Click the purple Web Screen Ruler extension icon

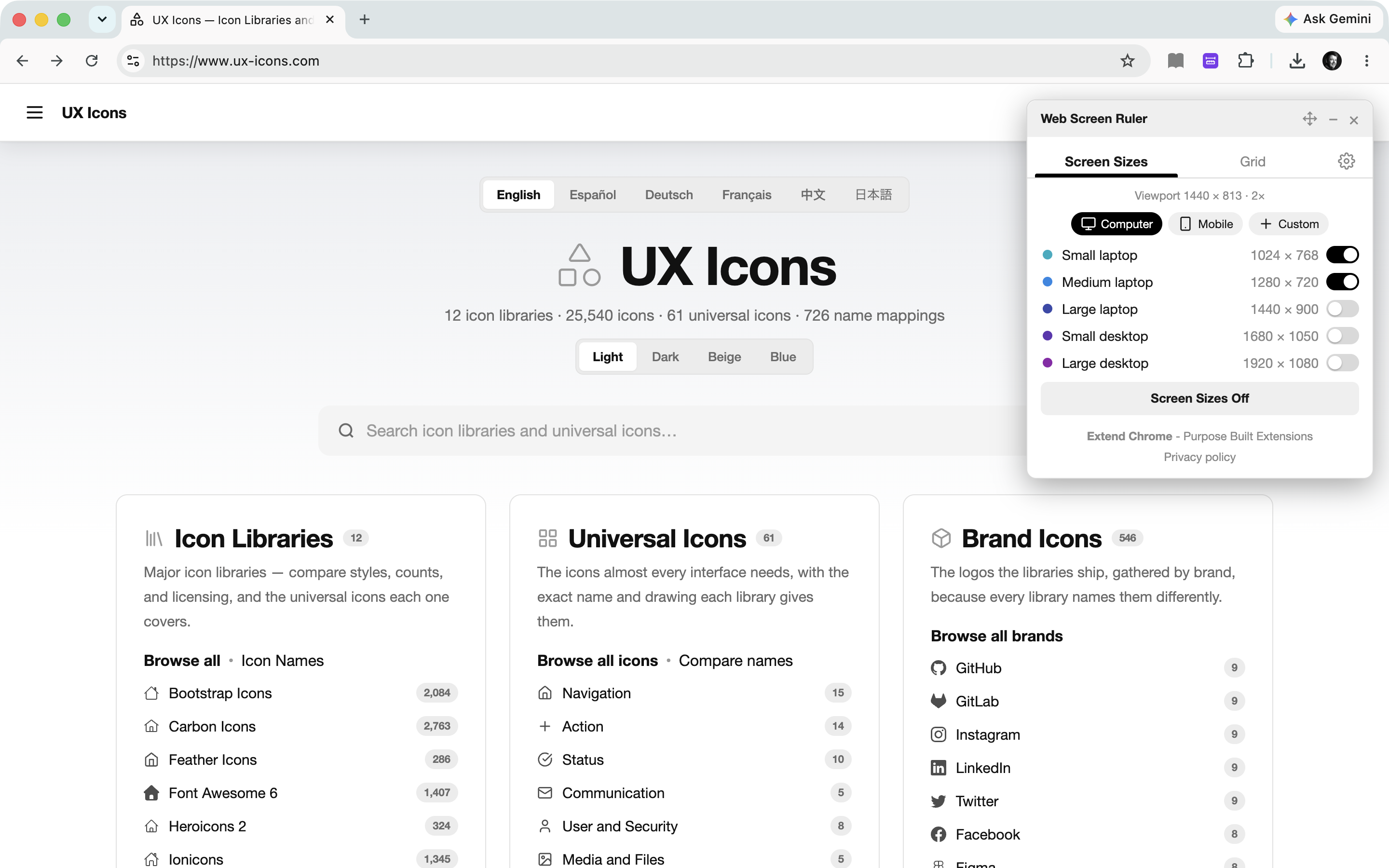coord(1211,61)
